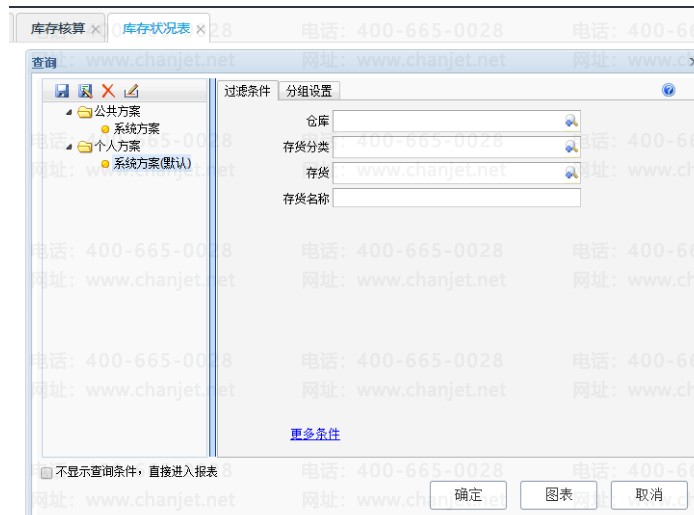694x515 pixels.
Task: Click the save-as scheme icon
Action: click(x=85, y=91)
